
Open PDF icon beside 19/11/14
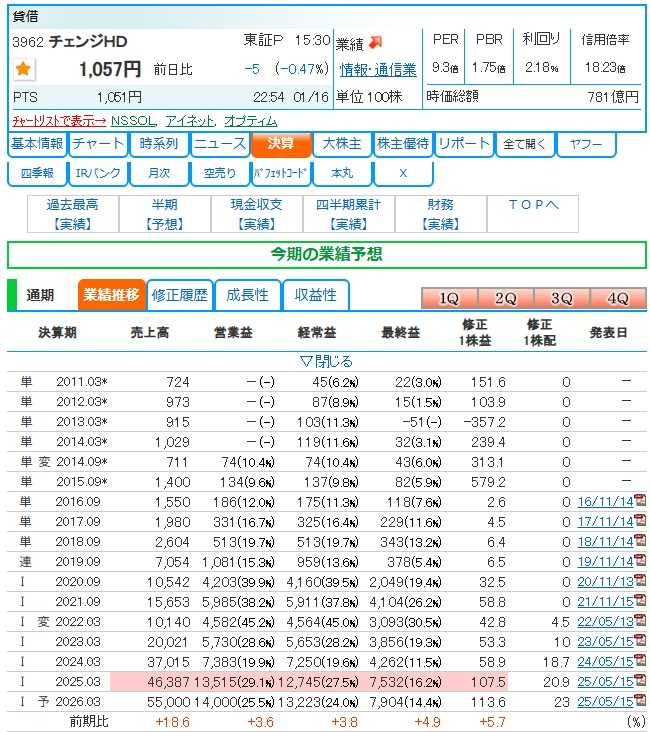click(640, 561)
